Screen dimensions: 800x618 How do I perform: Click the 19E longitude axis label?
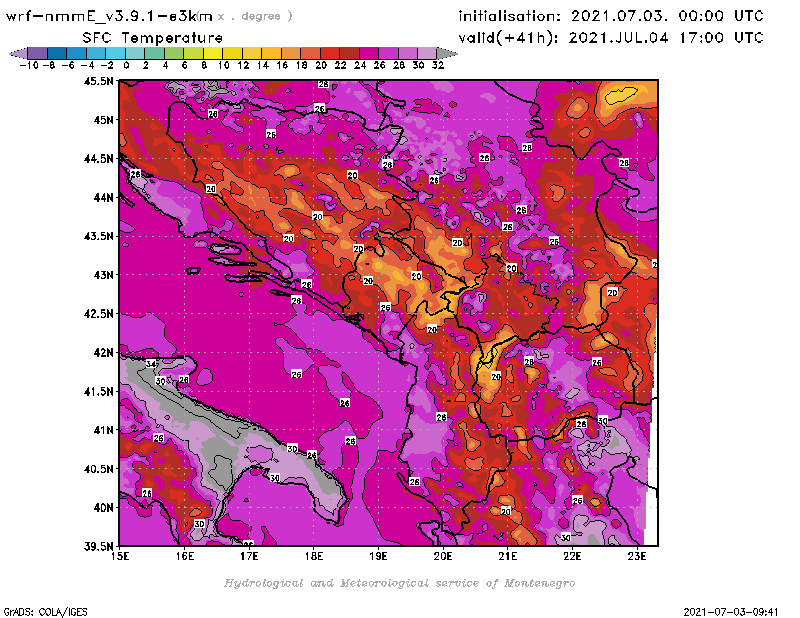(x=378, y=556)
